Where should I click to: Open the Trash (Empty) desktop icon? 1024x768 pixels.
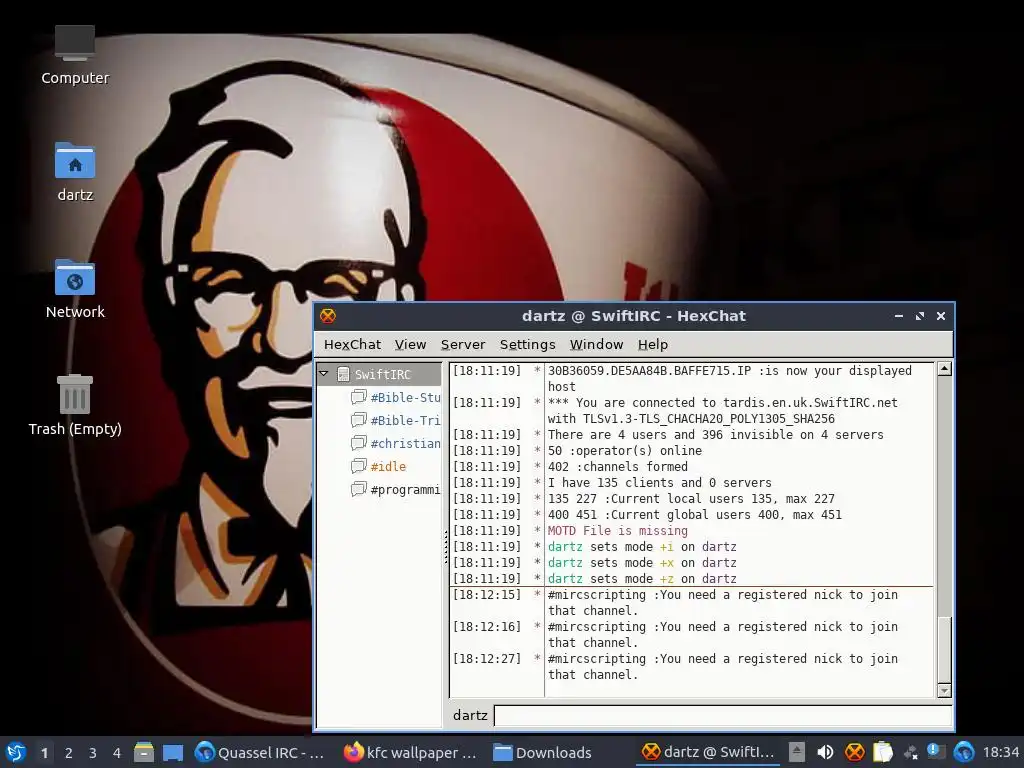[74, 405]
